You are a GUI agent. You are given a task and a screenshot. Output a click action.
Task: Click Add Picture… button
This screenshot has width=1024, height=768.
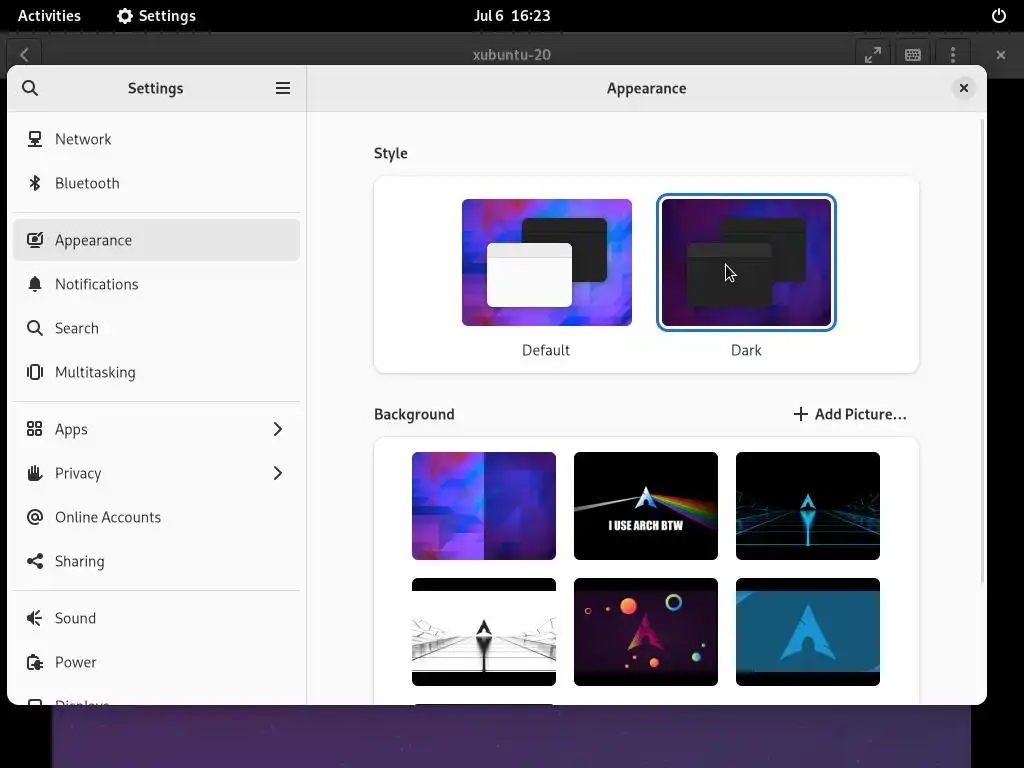850,414
